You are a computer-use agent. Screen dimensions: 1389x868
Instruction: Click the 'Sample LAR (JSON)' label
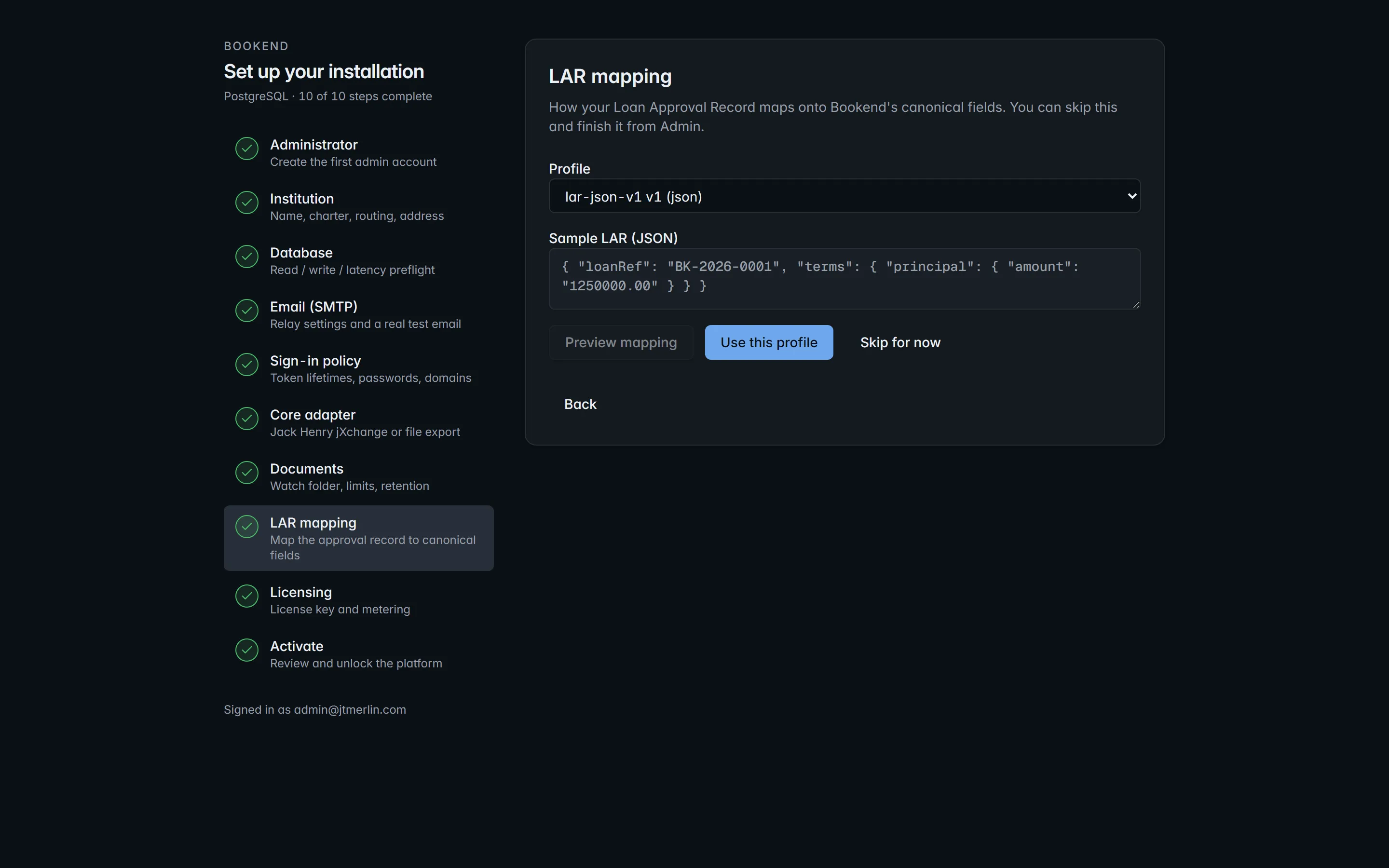click(613, 238)
